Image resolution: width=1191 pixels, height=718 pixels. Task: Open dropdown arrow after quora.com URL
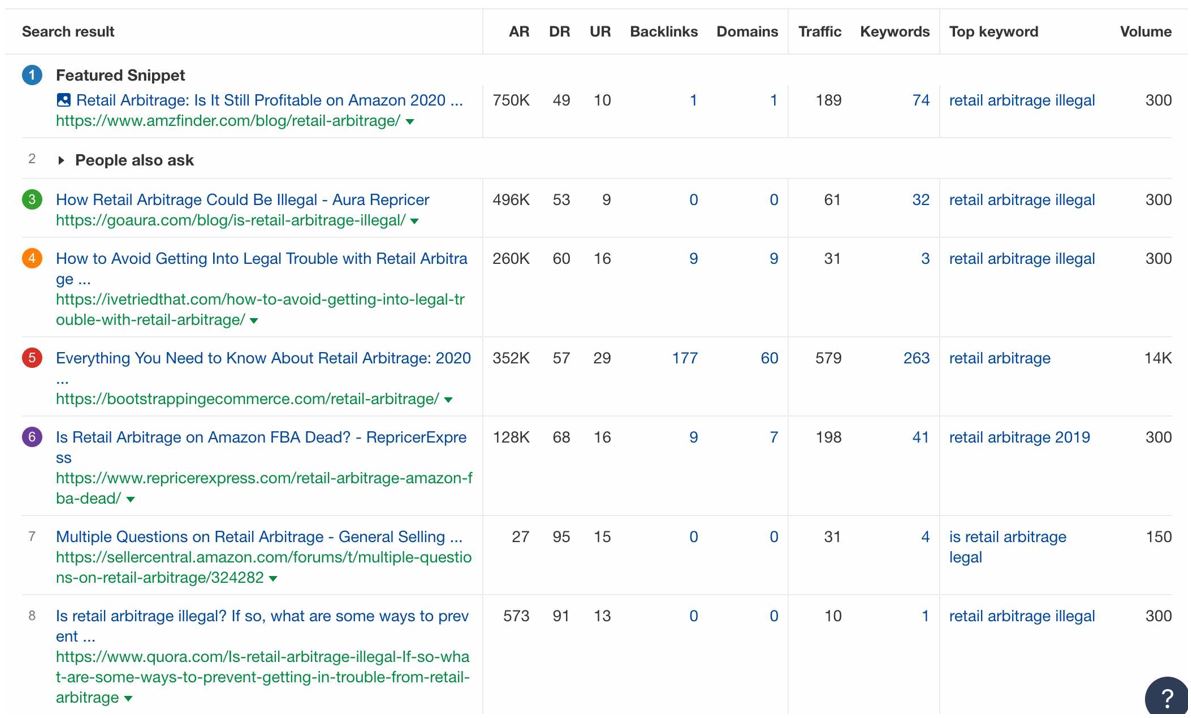[x=128, y=698]
